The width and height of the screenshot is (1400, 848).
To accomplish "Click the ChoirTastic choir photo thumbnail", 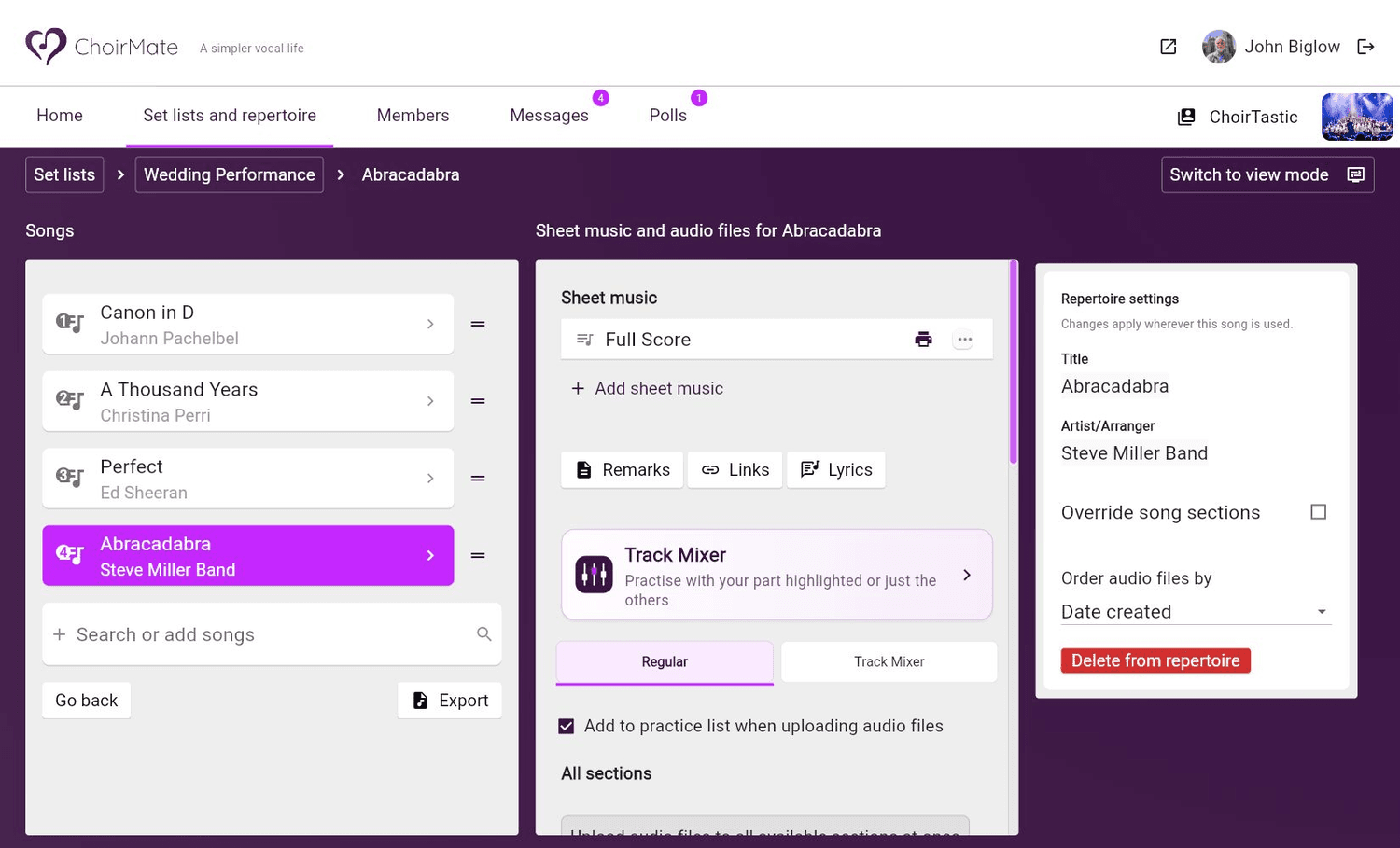I will [1357, 117].
